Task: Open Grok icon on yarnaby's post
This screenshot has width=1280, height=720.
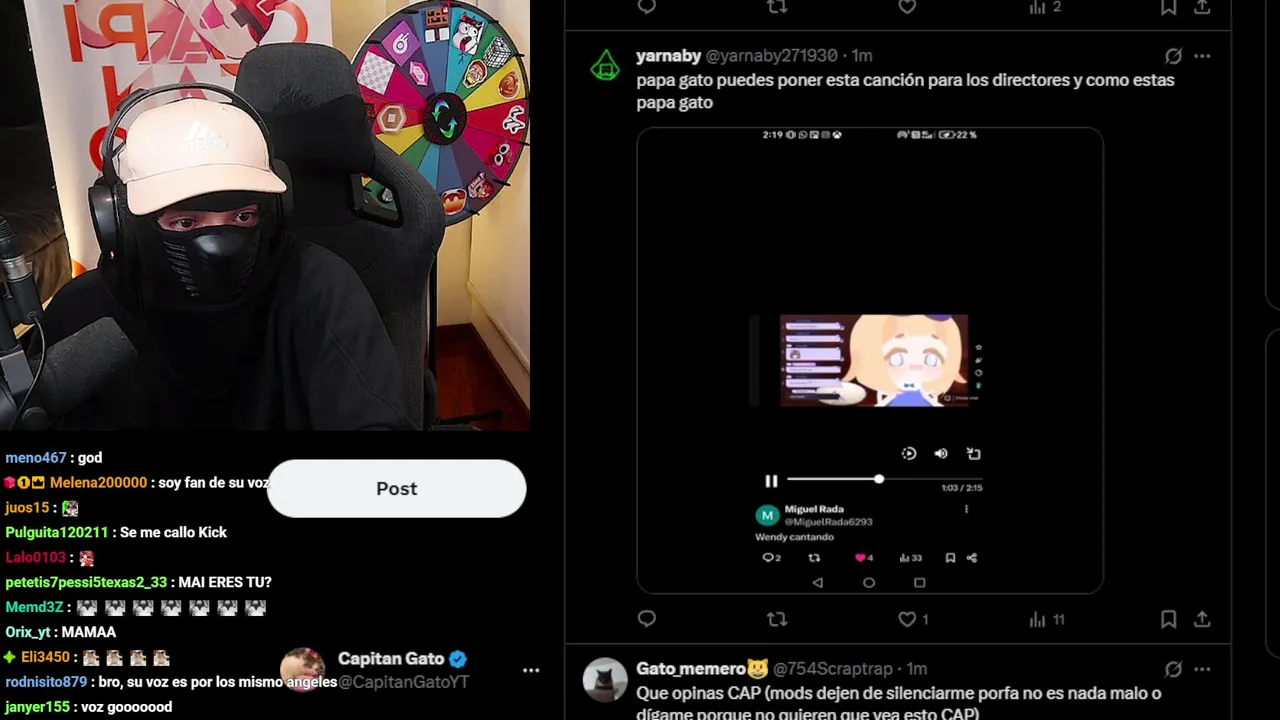Action: point(1173,56)
